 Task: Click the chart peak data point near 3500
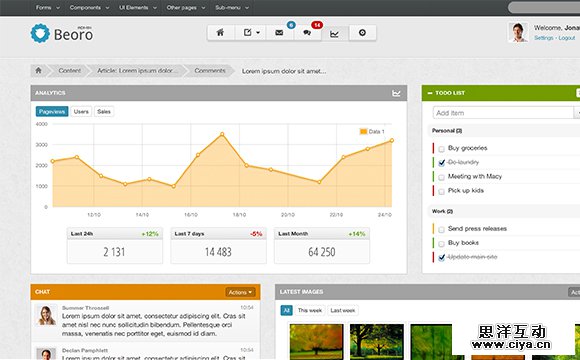(x=222, y=134)
